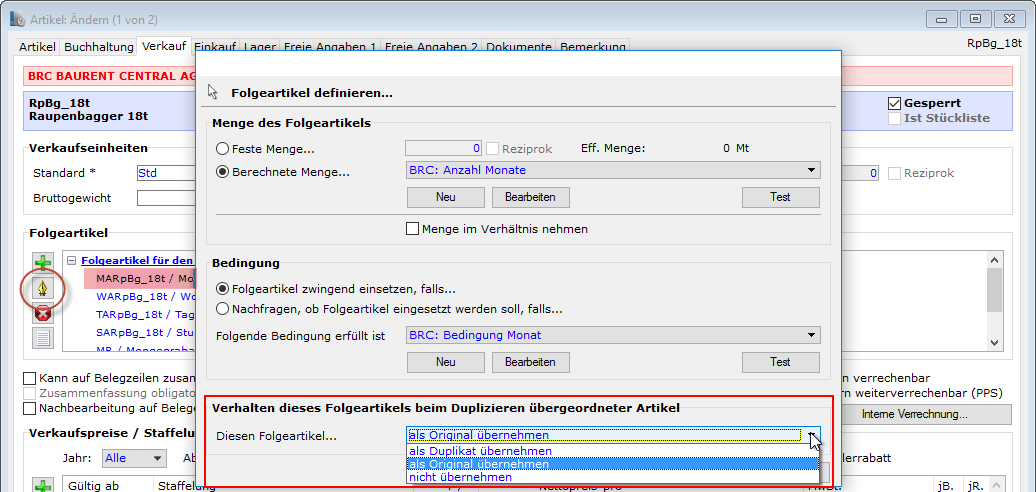Click the Folgeartikel list vertical scrollbar
Viewport: 1036px width, 492px height.
point(993,300)
